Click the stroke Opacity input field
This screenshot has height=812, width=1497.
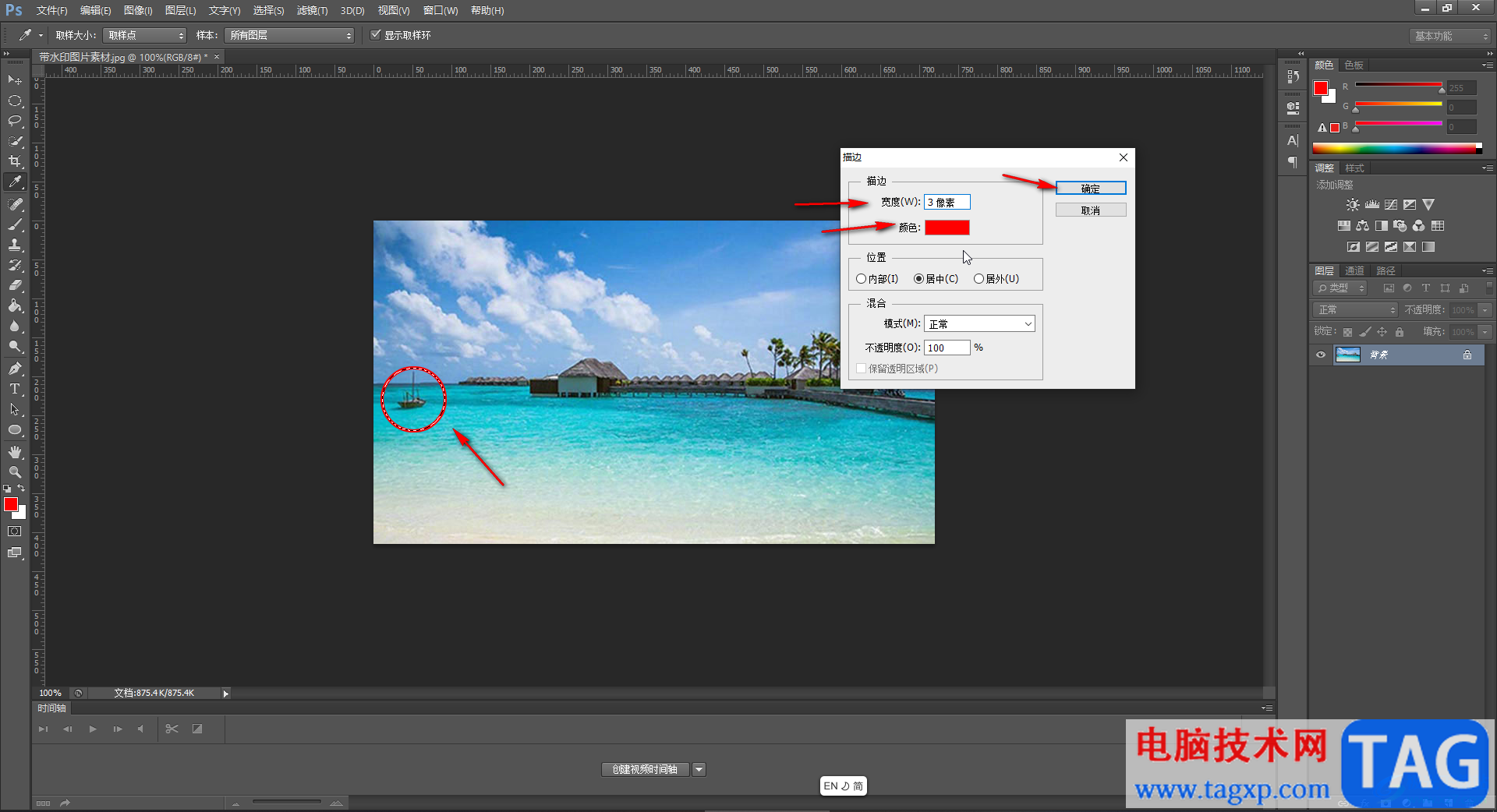click(947, 348)
